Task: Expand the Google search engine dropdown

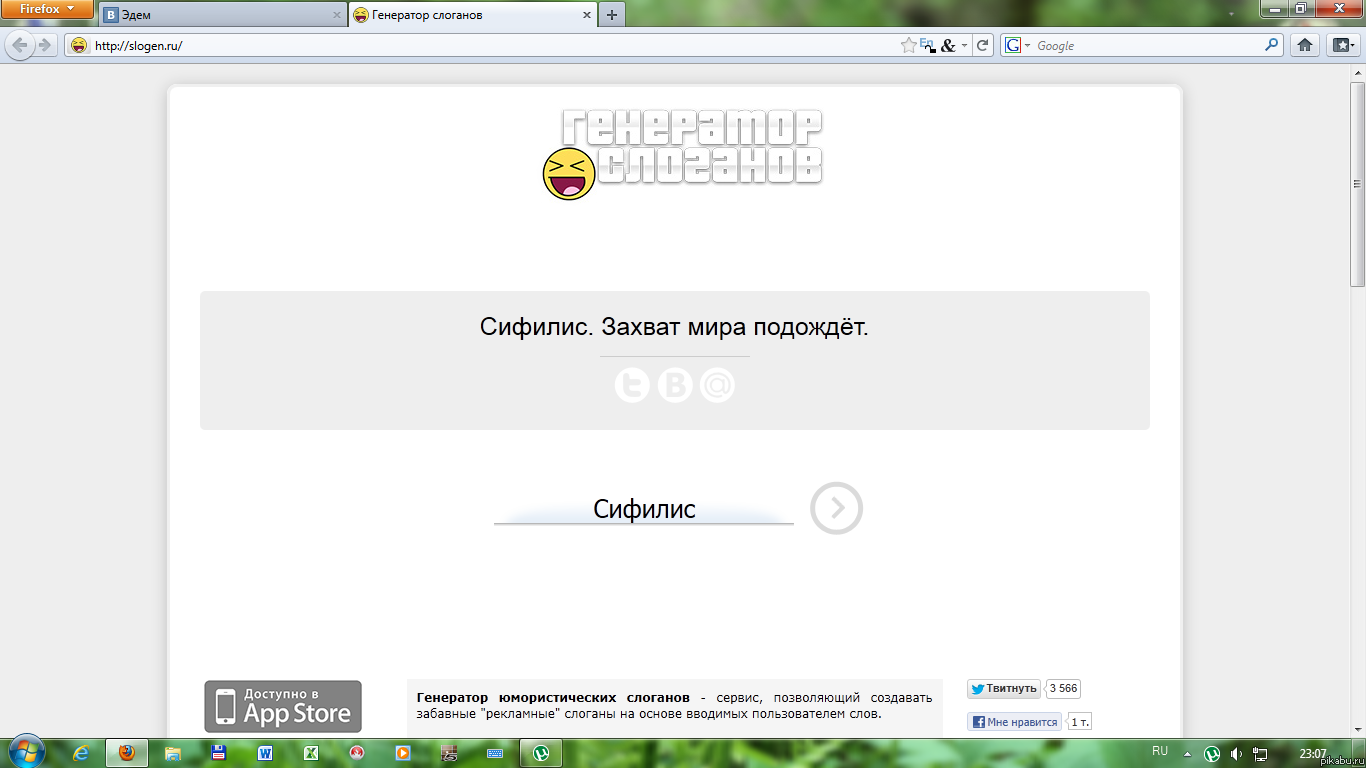Action: pyautogui.click(x=1018, y=45)
